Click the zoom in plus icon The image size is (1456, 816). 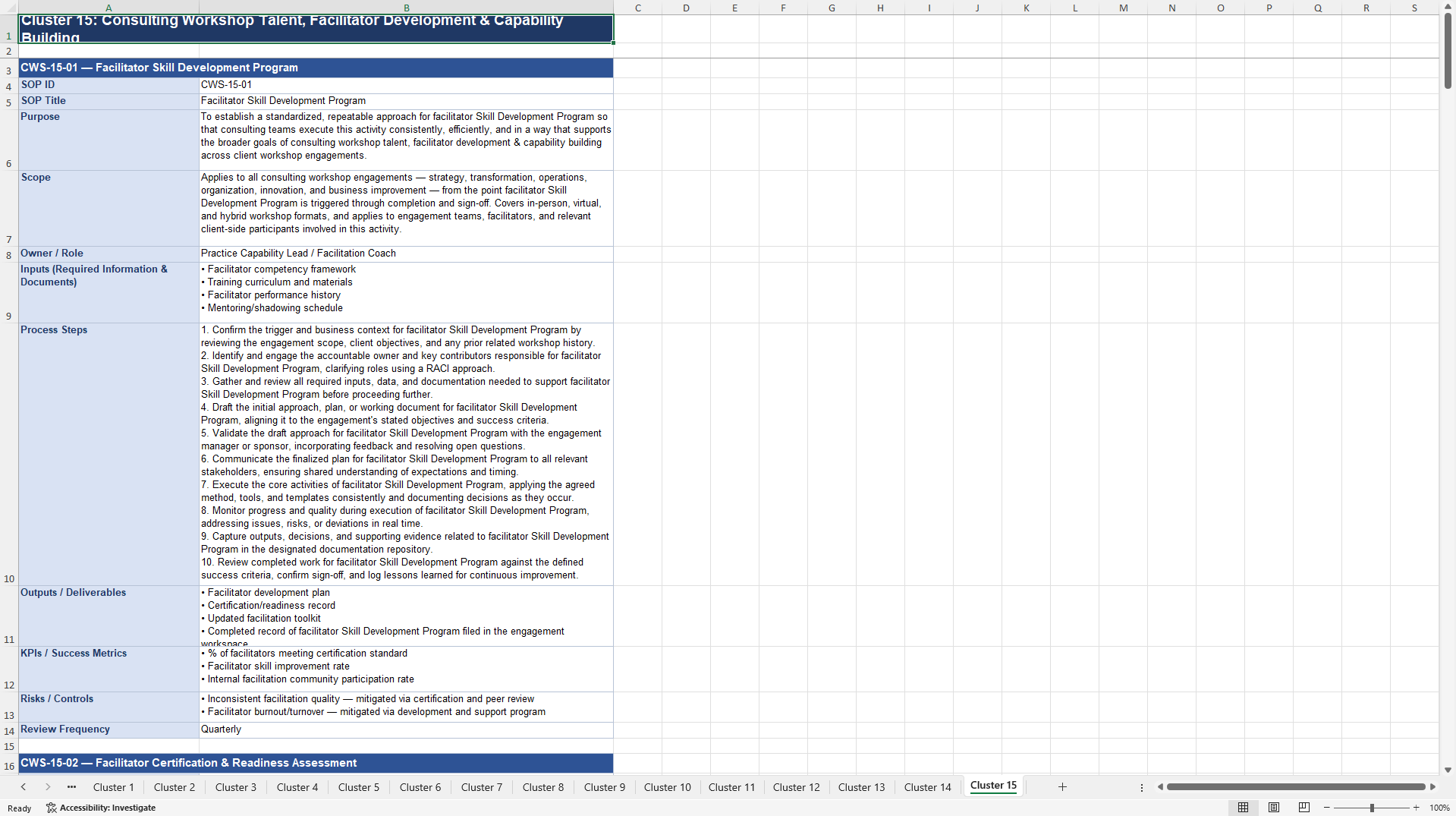click(x=1416, y=808)
